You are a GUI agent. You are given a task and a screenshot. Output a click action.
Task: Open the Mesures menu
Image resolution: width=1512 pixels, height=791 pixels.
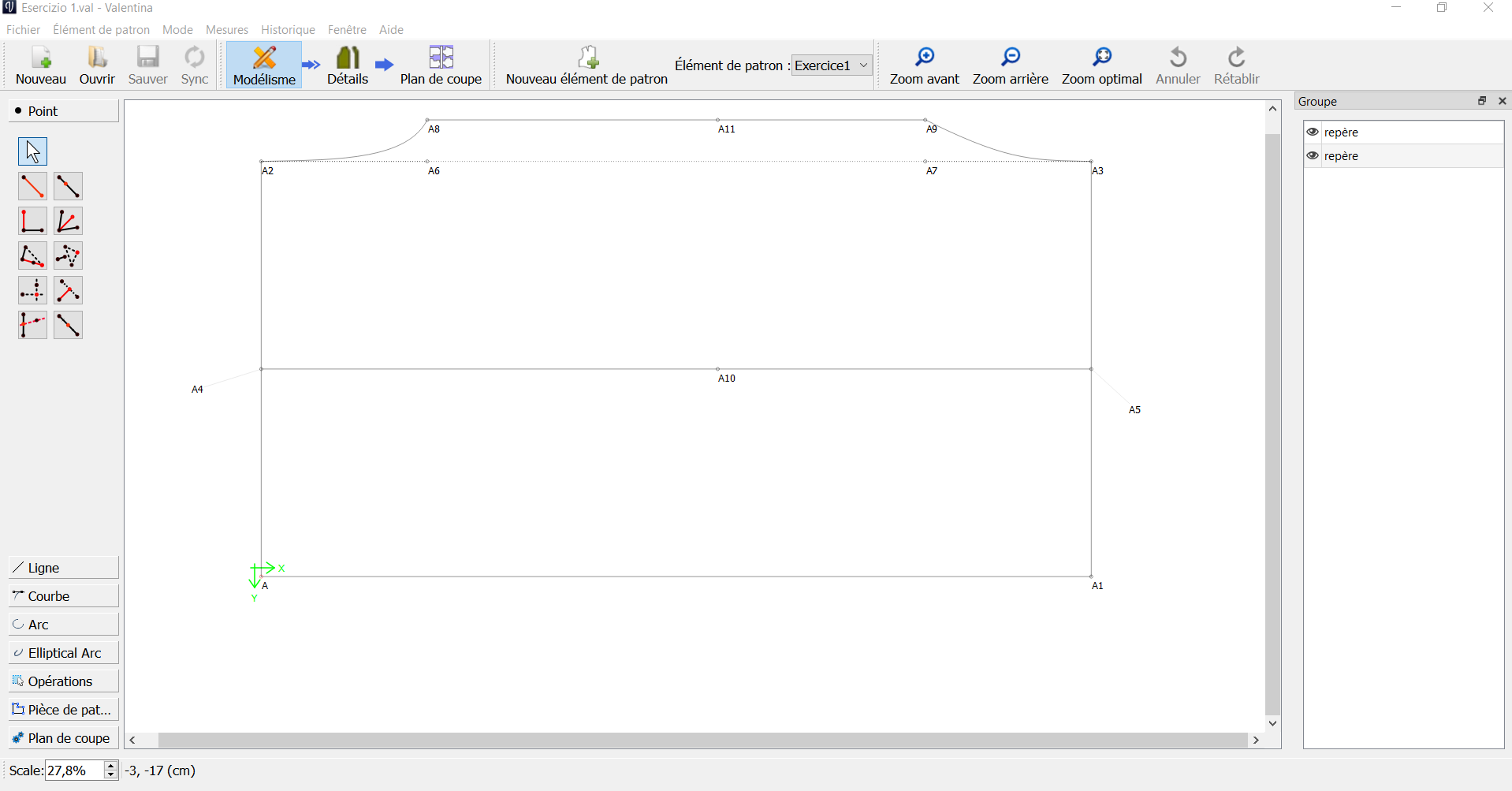(227, 30)
